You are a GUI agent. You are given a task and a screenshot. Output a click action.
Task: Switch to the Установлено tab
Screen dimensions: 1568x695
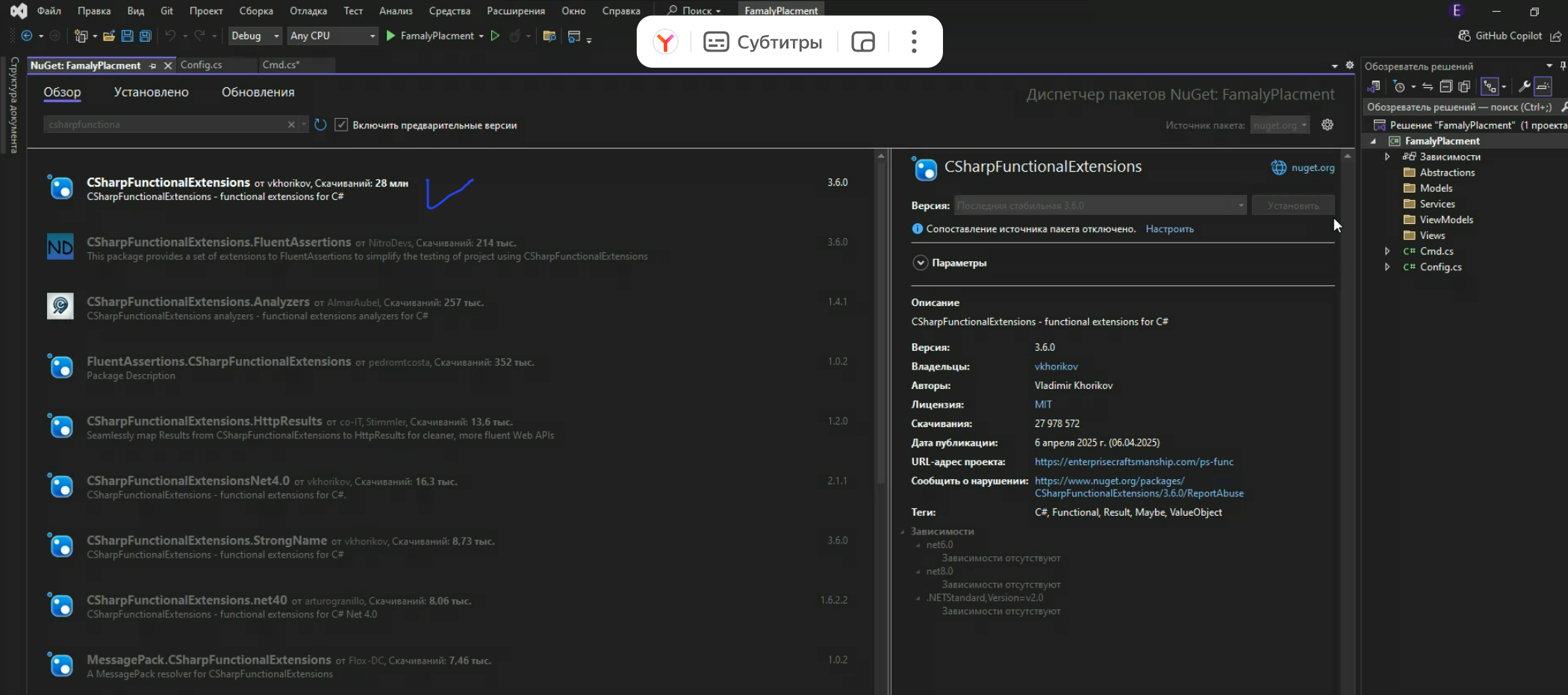tap(151, 92)
